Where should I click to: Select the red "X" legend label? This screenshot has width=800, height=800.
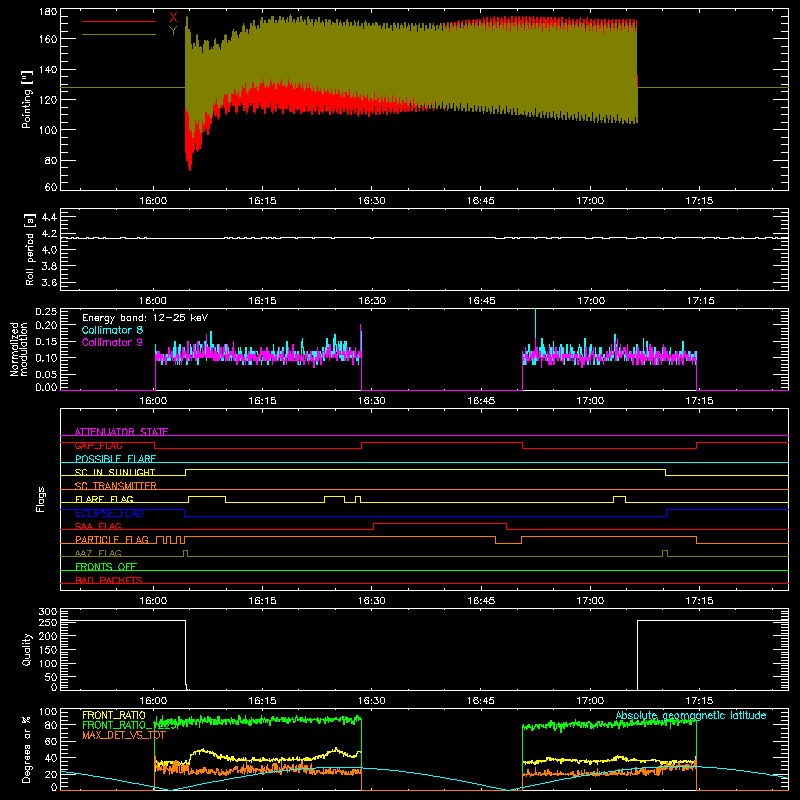click(173, 18)
